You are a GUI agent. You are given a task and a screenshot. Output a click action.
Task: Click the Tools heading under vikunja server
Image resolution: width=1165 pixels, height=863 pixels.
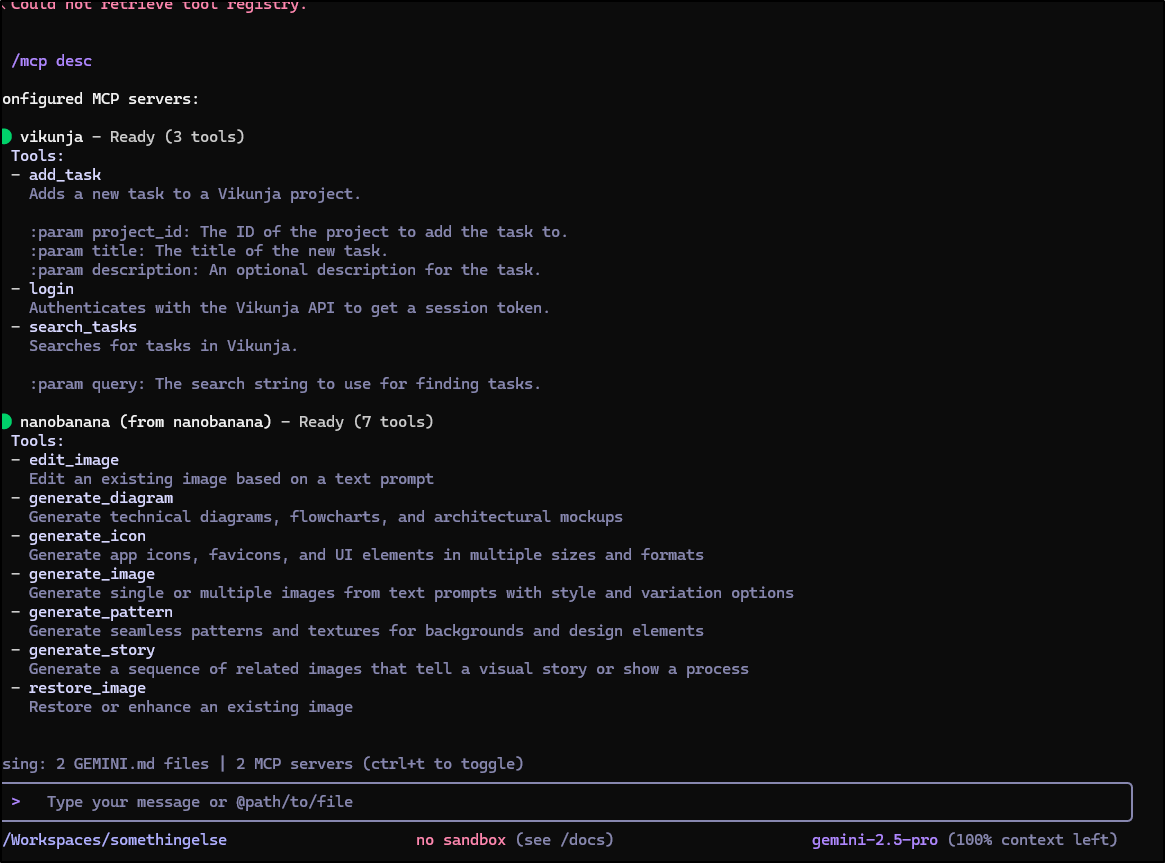[38, 156]
